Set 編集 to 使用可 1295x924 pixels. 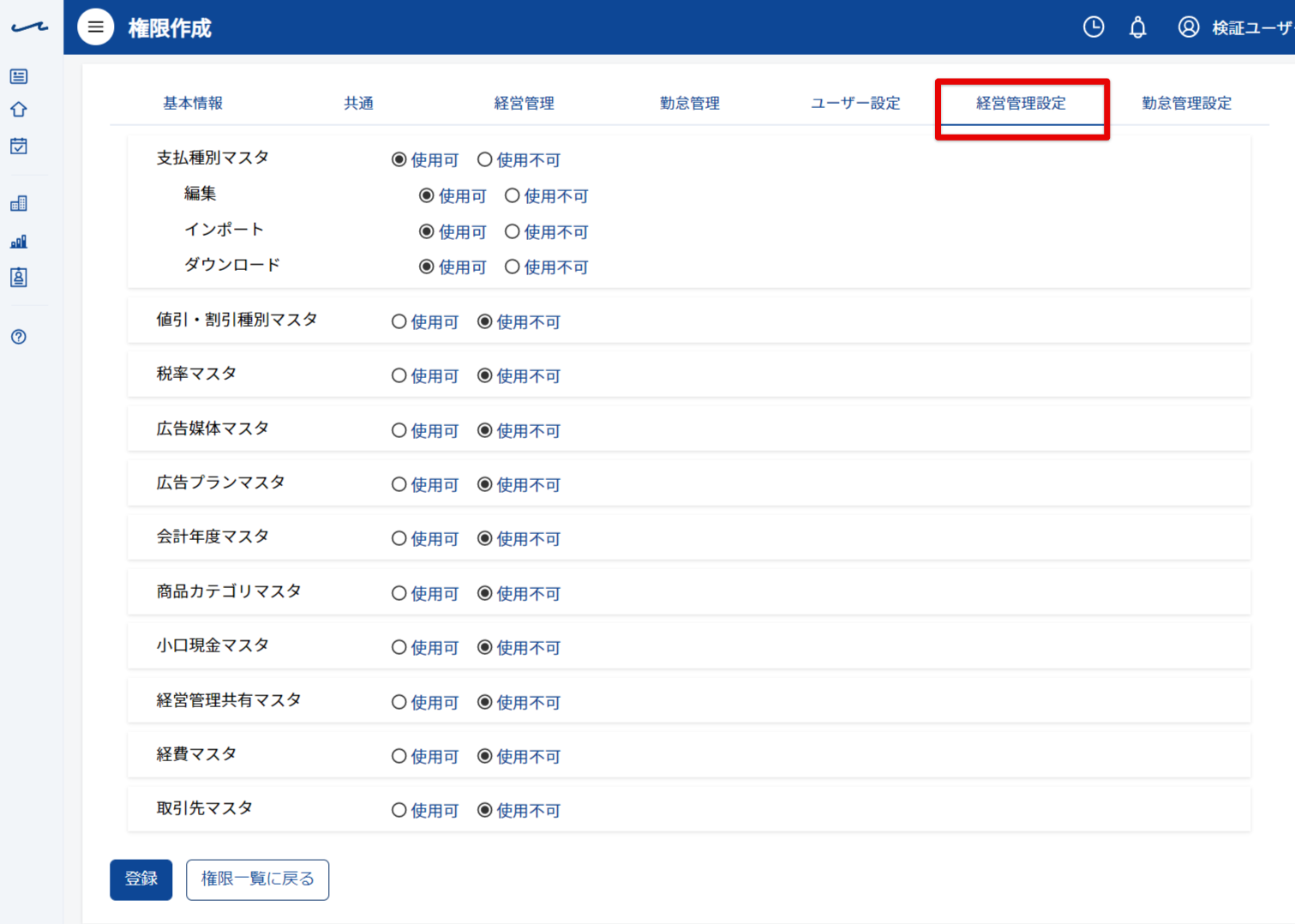[427, 195]
